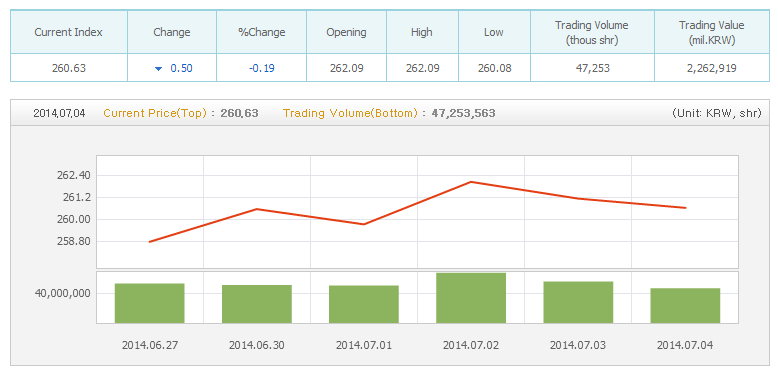Click the green volume bar for 2014.06.30
The image size is (778, 377).
click(x=257, y=304)
